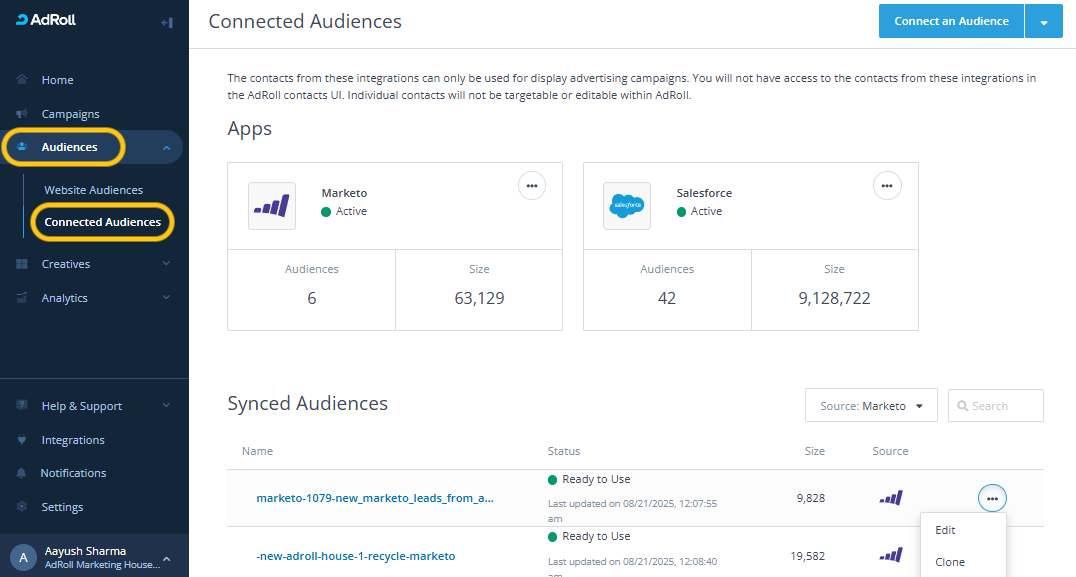Open Home from the sidebar
The width and height of the screenshot is (1076, 577).
coord(57,80)
